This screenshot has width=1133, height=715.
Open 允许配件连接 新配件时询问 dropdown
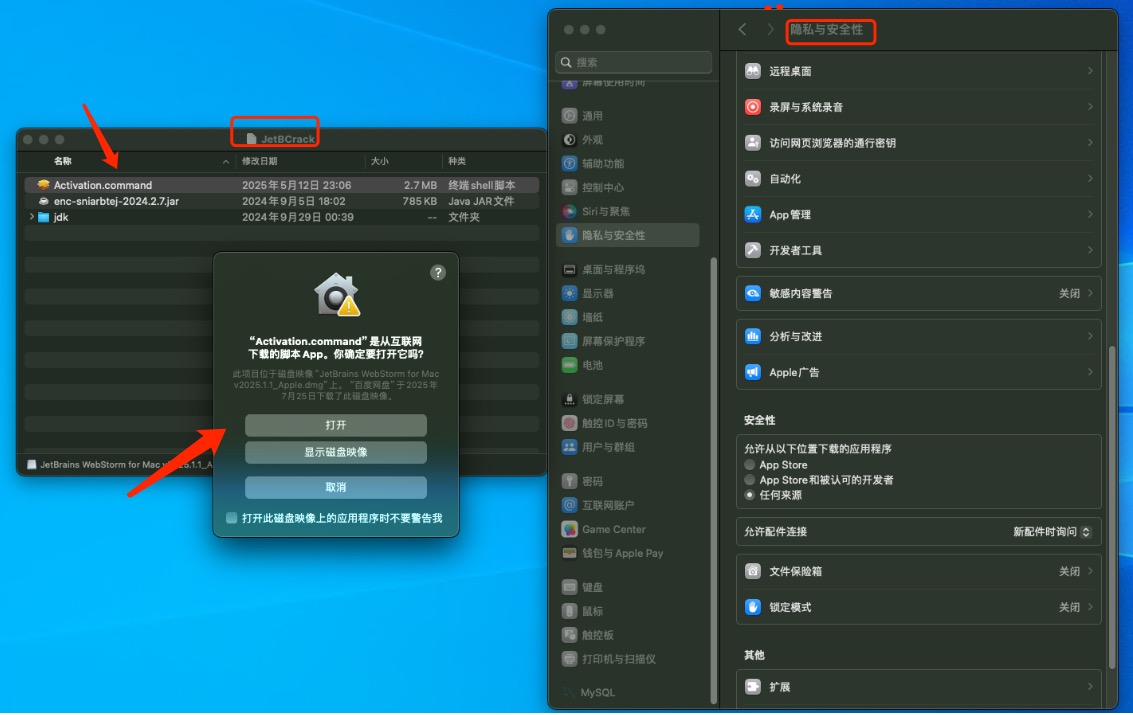(x=1051, y=532)
